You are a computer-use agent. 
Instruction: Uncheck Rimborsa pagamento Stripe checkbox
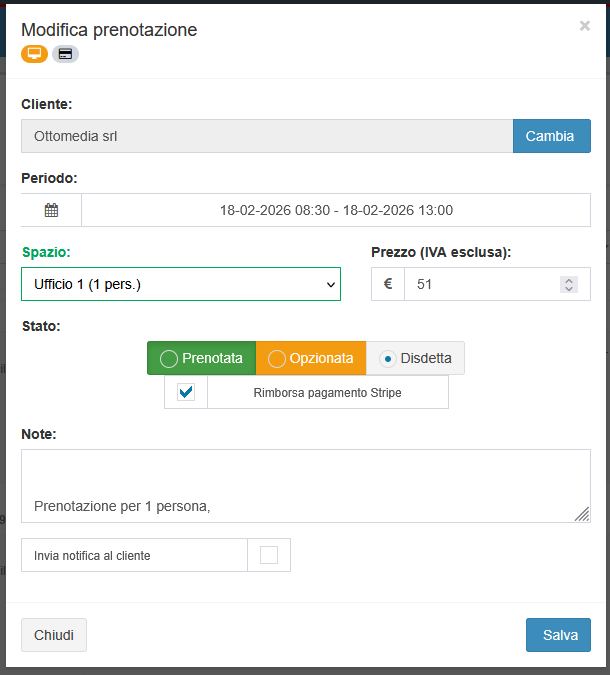(x=186, y=392)
